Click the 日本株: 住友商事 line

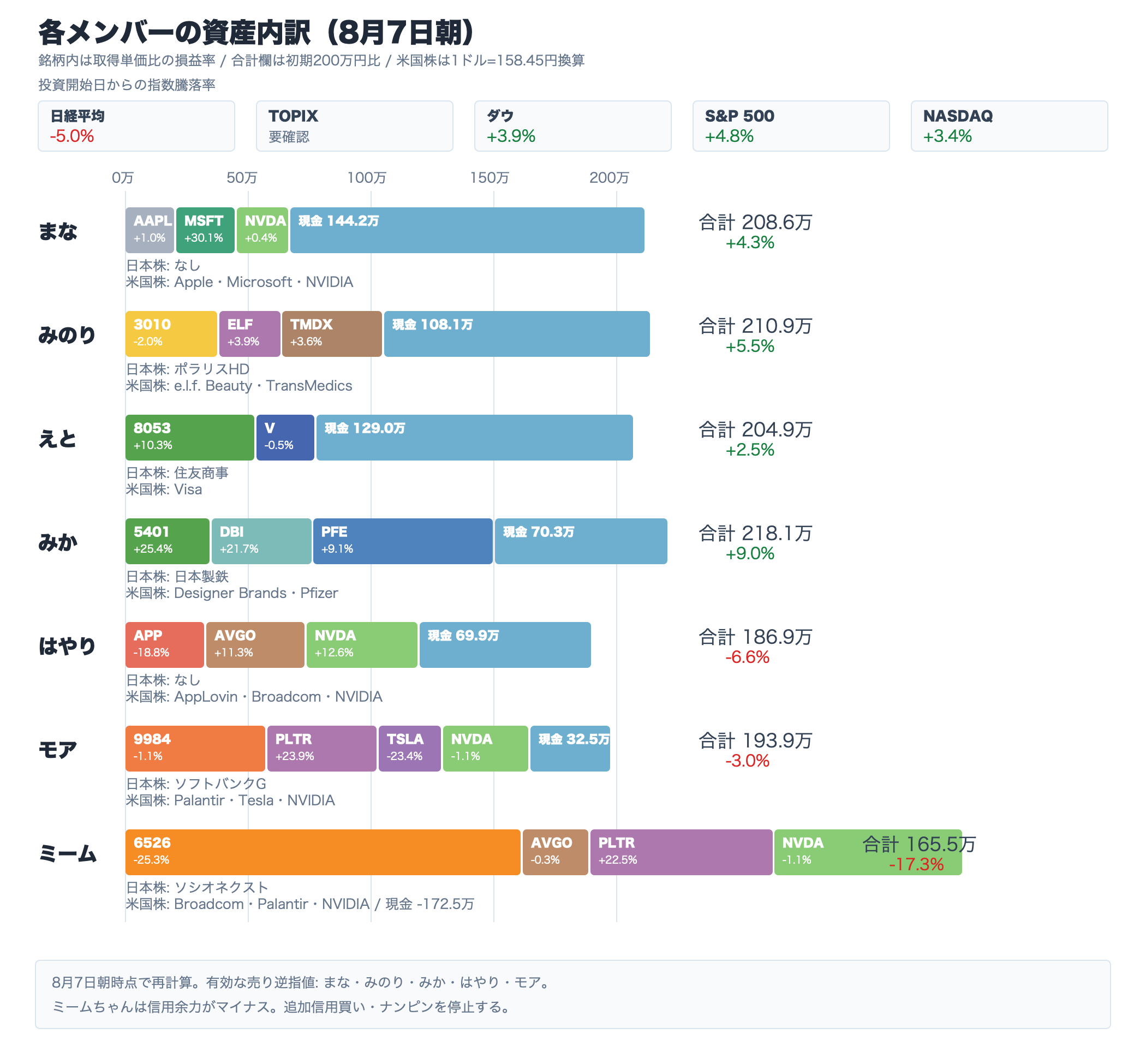tap(177, 473)
